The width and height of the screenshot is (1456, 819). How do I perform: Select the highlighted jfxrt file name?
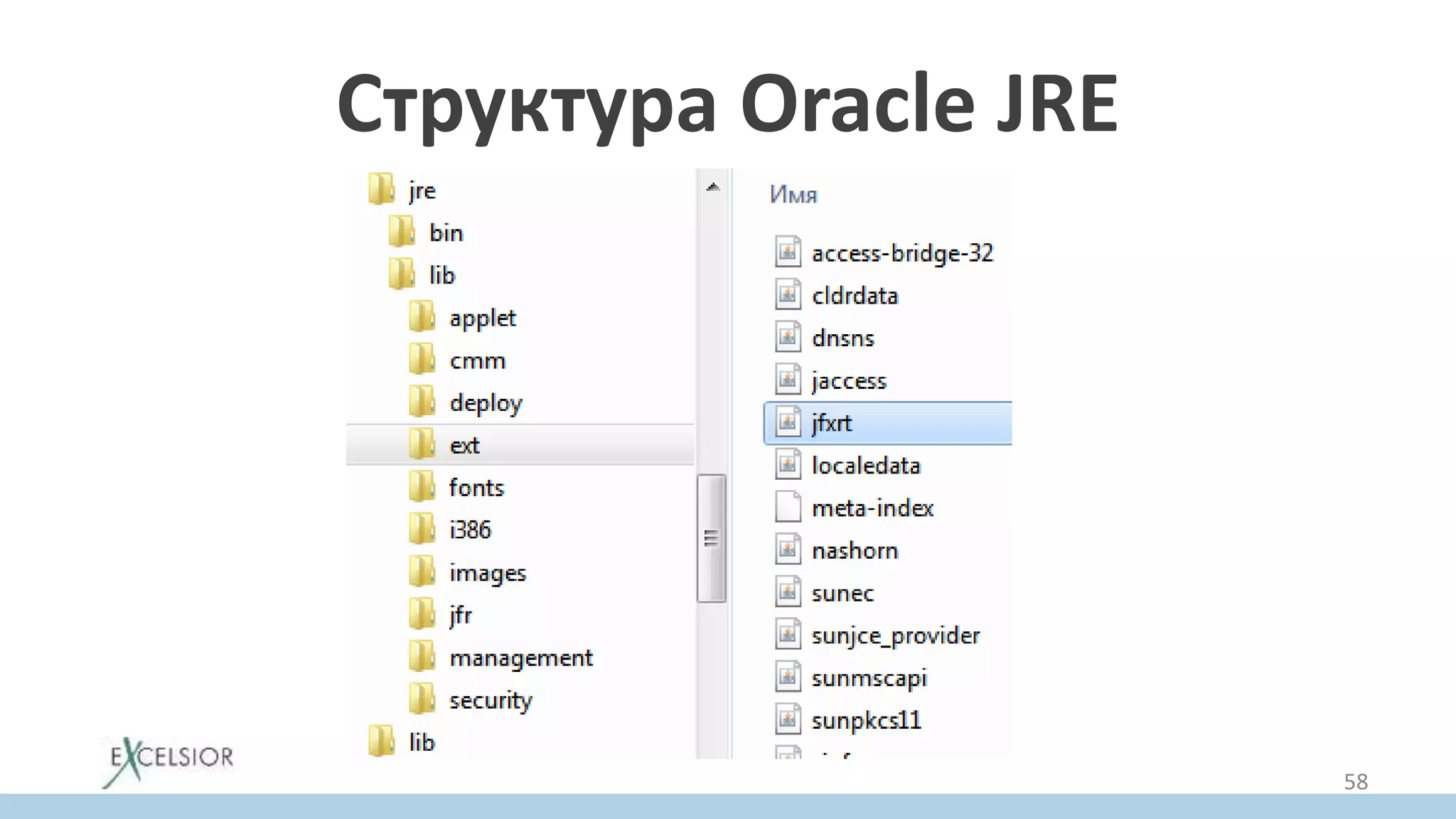[x=832, y=423]
